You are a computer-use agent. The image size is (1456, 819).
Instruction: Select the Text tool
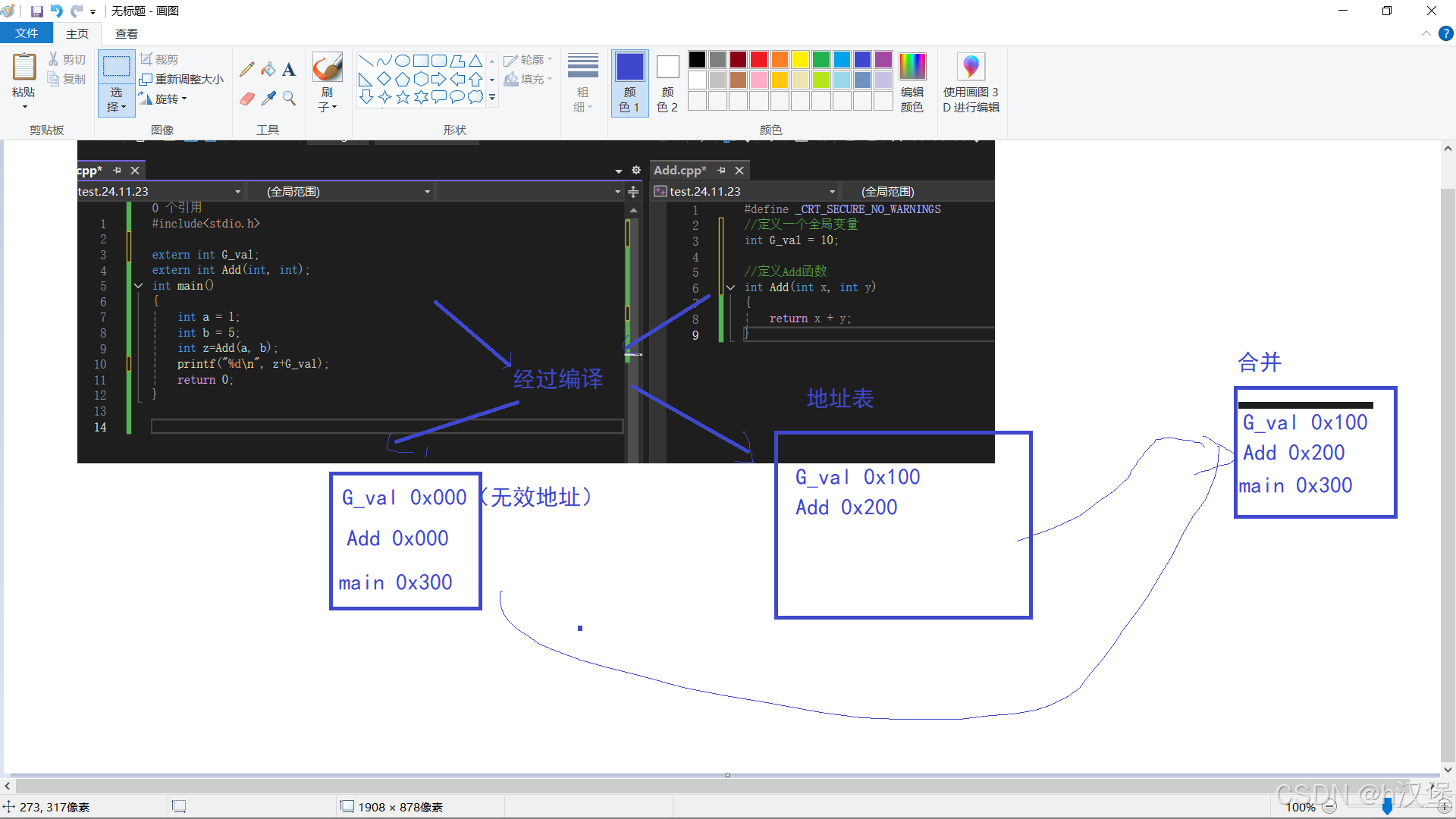coord(289,70)
